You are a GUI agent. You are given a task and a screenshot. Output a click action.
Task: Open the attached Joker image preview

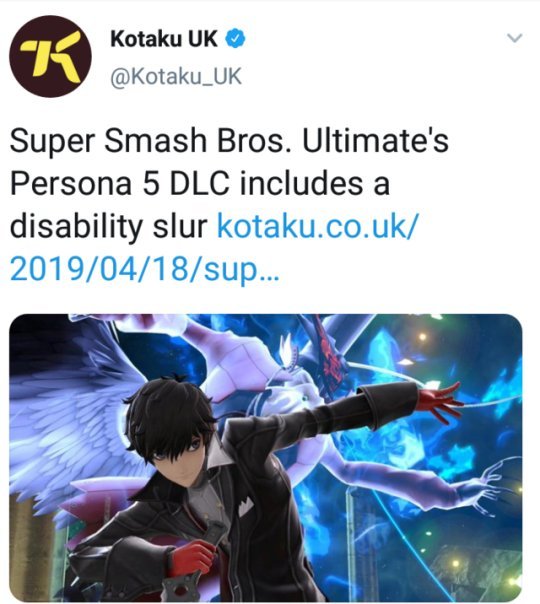pyautogui.click(x=266, y=457)
